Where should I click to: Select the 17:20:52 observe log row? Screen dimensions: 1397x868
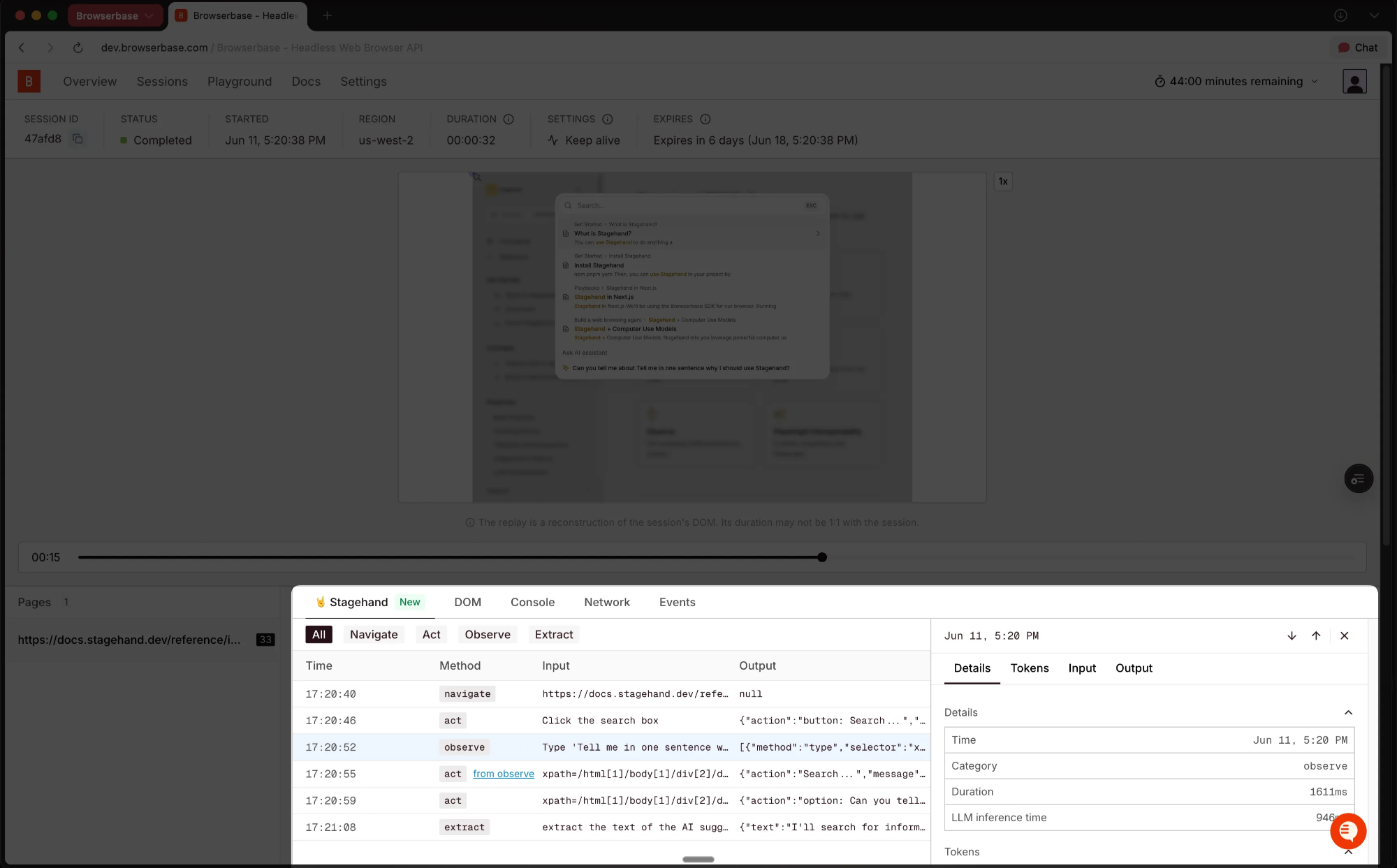[x=611, y=747]
